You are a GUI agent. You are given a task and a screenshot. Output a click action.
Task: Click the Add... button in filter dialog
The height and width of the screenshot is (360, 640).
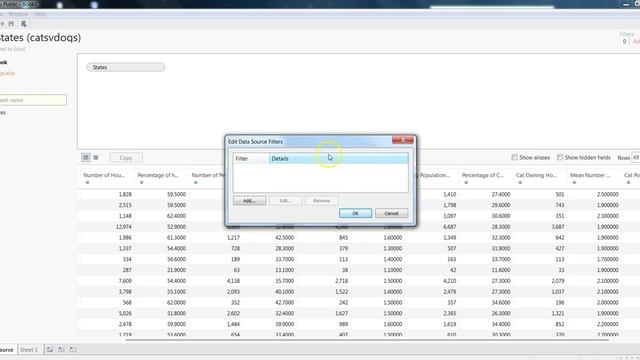click(x=249, y=201)
